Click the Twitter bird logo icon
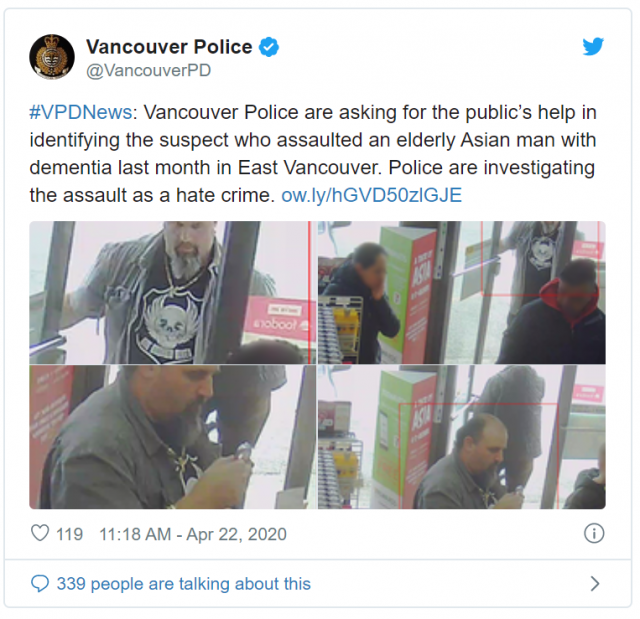Screen dimensions: 640x619 pos(593,46)
